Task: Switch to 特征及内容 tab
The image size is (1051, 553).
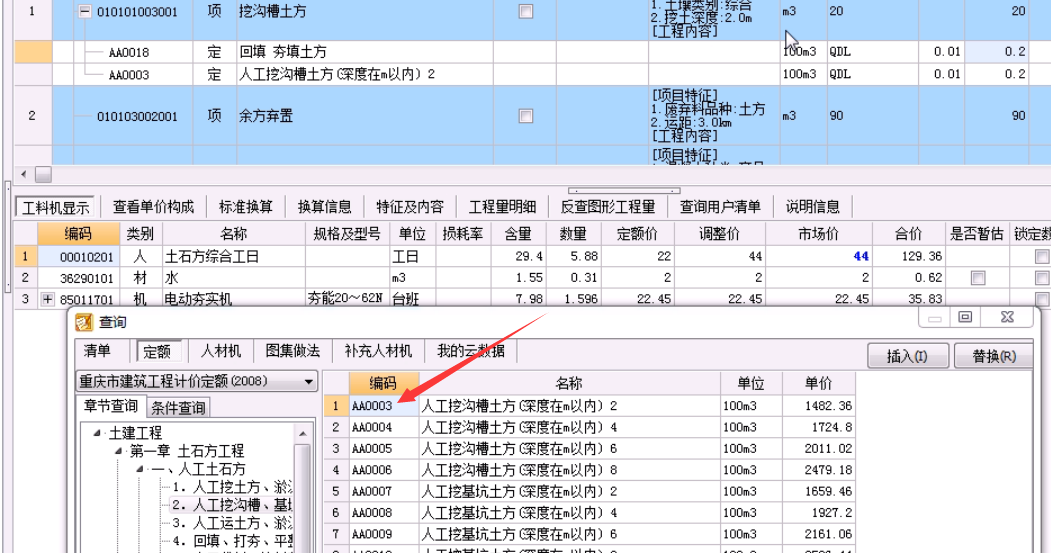Action: pyautogui.click(x=410, y=207)
